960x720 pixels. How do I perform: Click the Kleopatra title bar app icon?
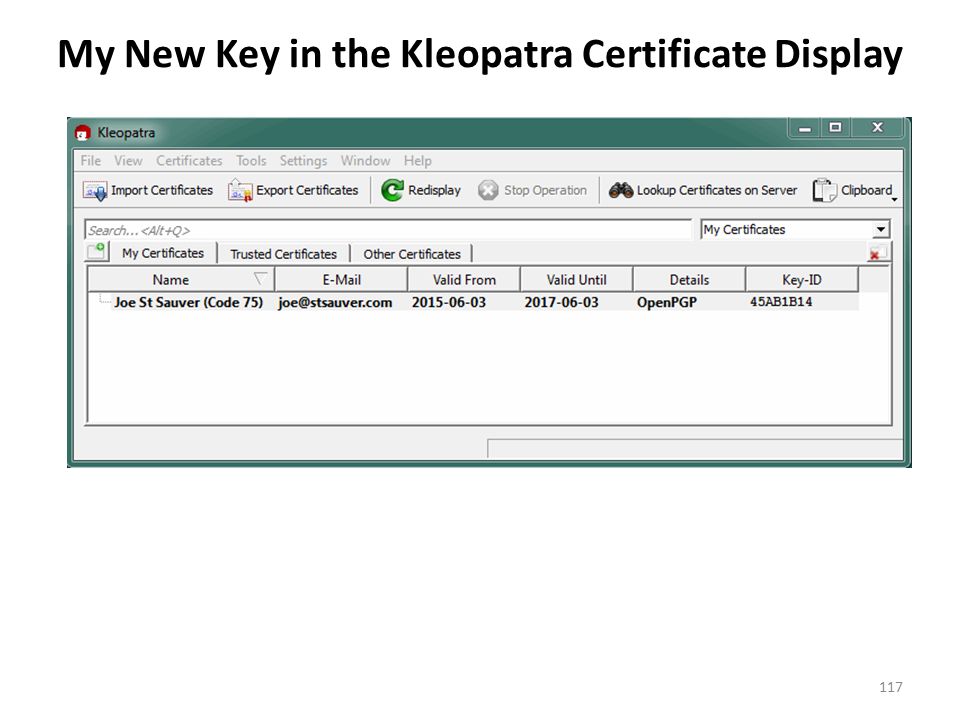83,133
